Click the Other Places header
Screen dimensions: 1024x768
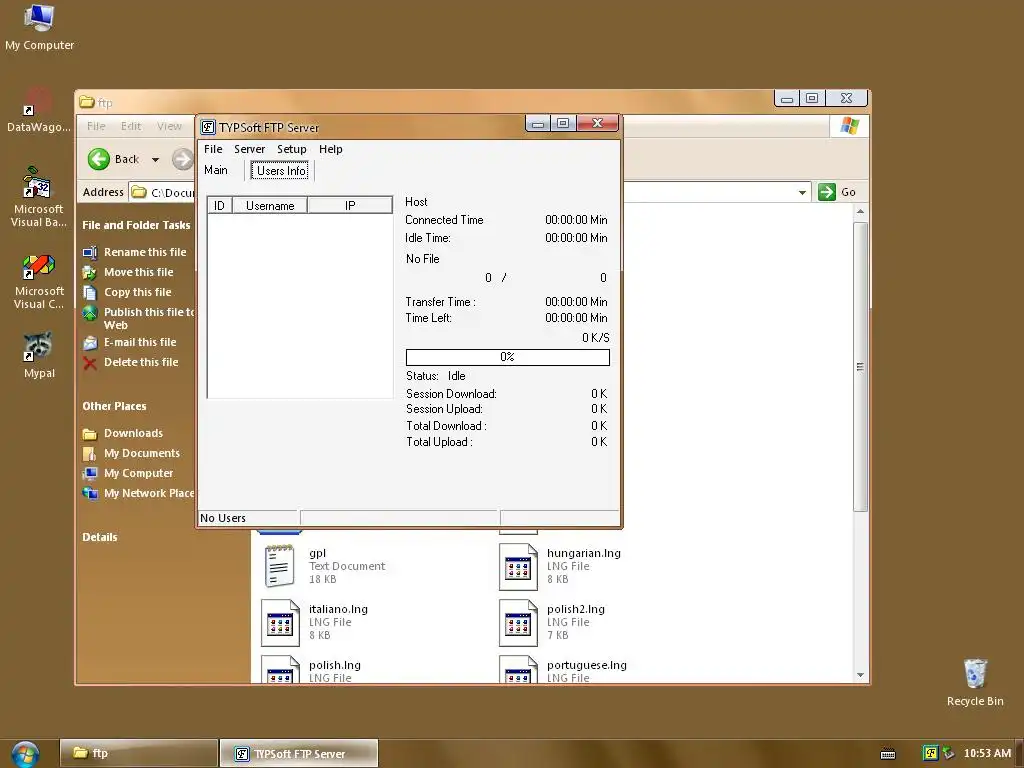pos(114,406)
